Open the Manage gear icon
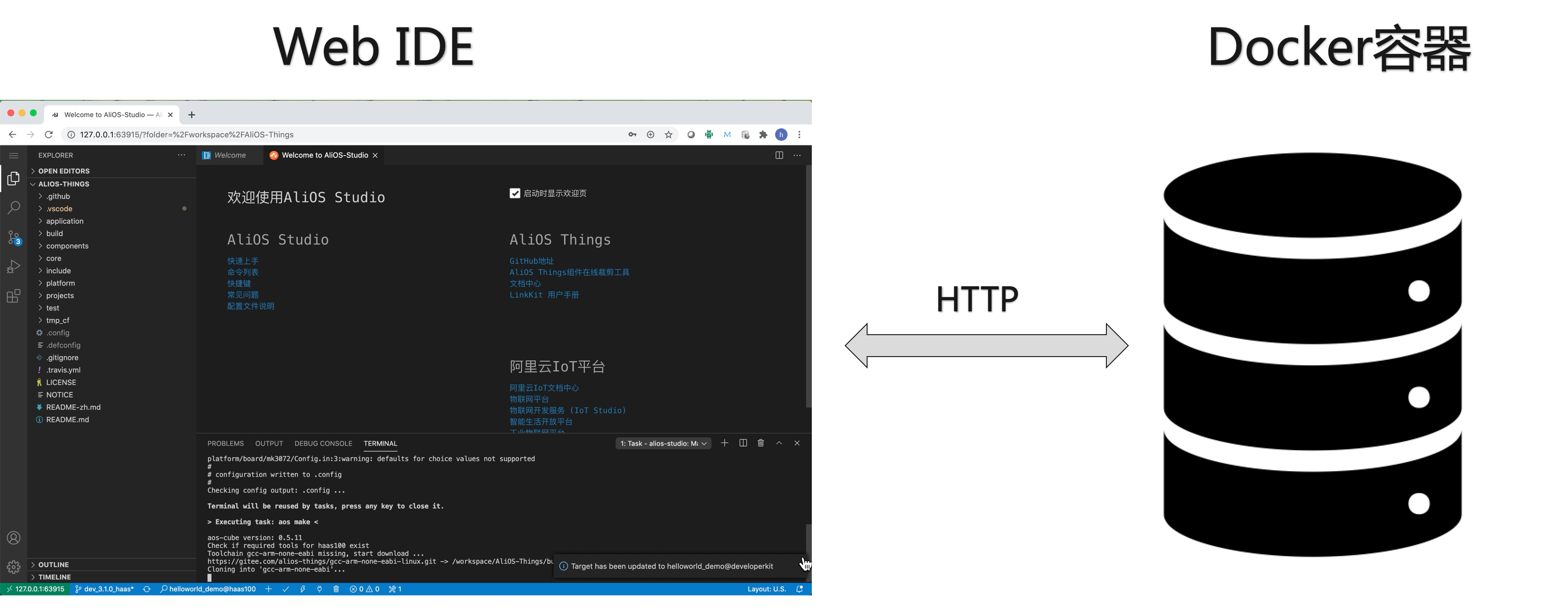This screenshot has height=610, width=1568. click(13, 568)
